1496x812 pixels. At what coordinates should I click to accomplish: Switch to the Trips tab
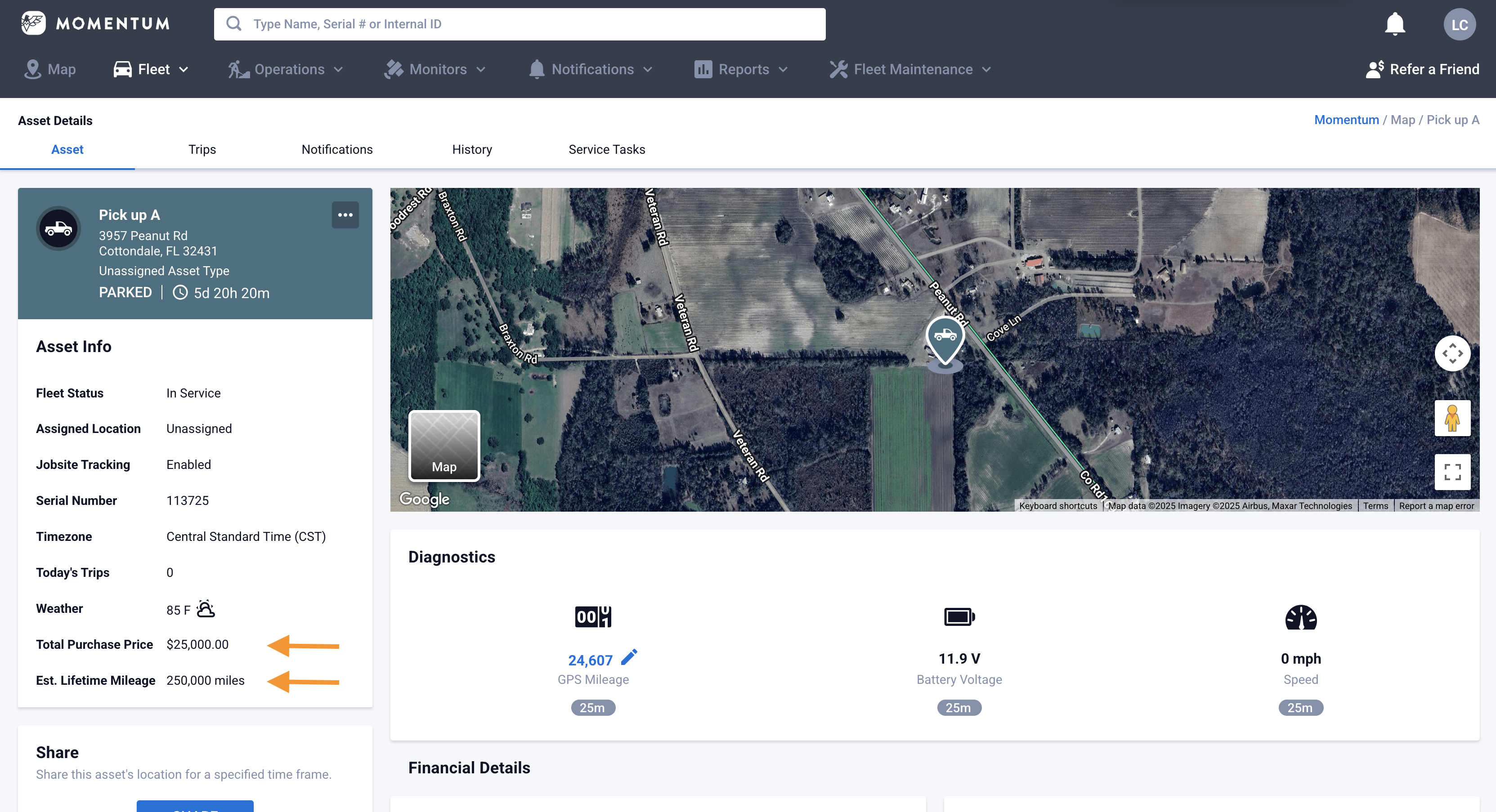coord(202,150)
